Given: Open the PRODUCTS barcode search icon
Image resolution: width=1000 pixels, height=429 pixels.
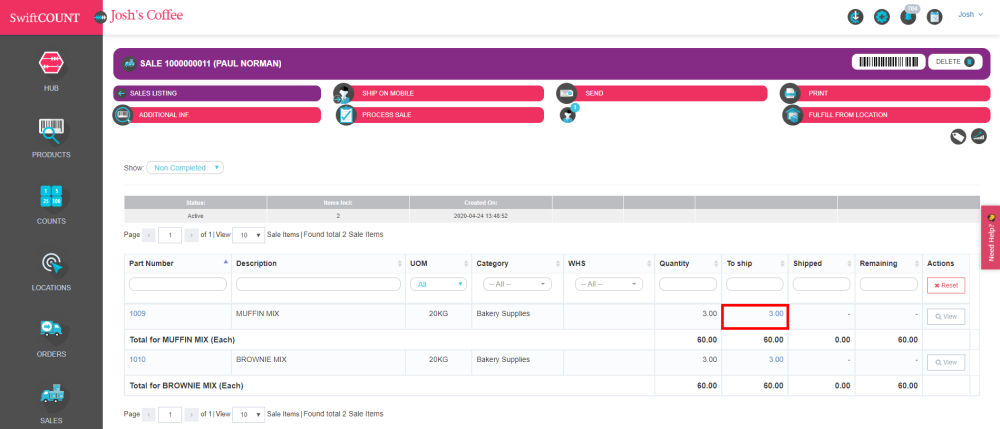Looking at the screenshot, I should [52, 131].
